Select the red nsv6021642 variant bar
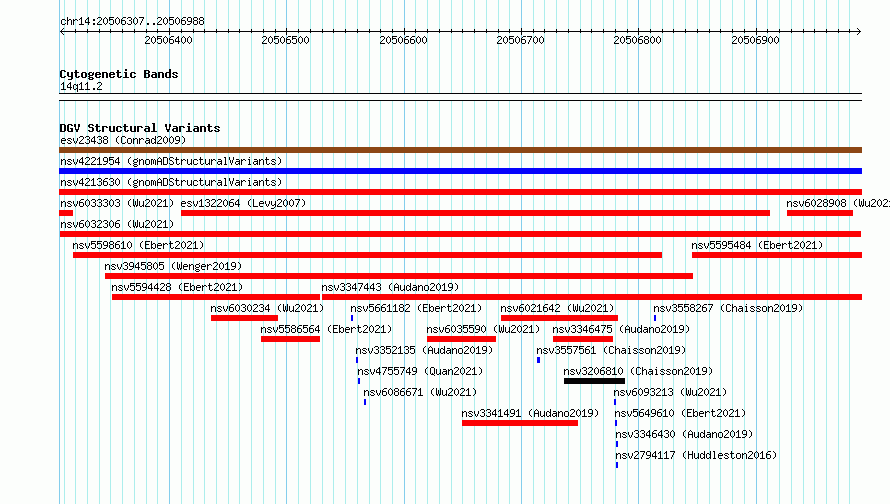The width and height of the screenshot is (890, 504). [559, 318]
